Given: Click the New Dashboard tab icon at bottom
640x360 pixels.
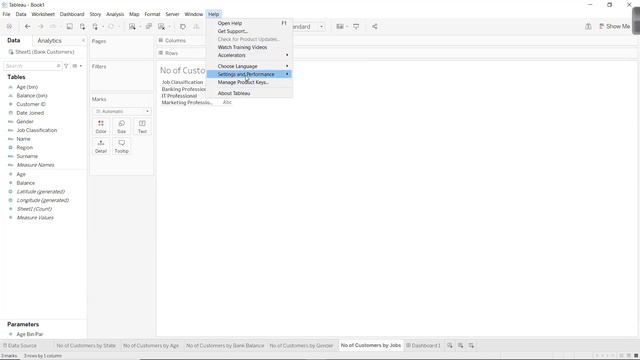Looking at the screenshot, I should coord(460,345).
